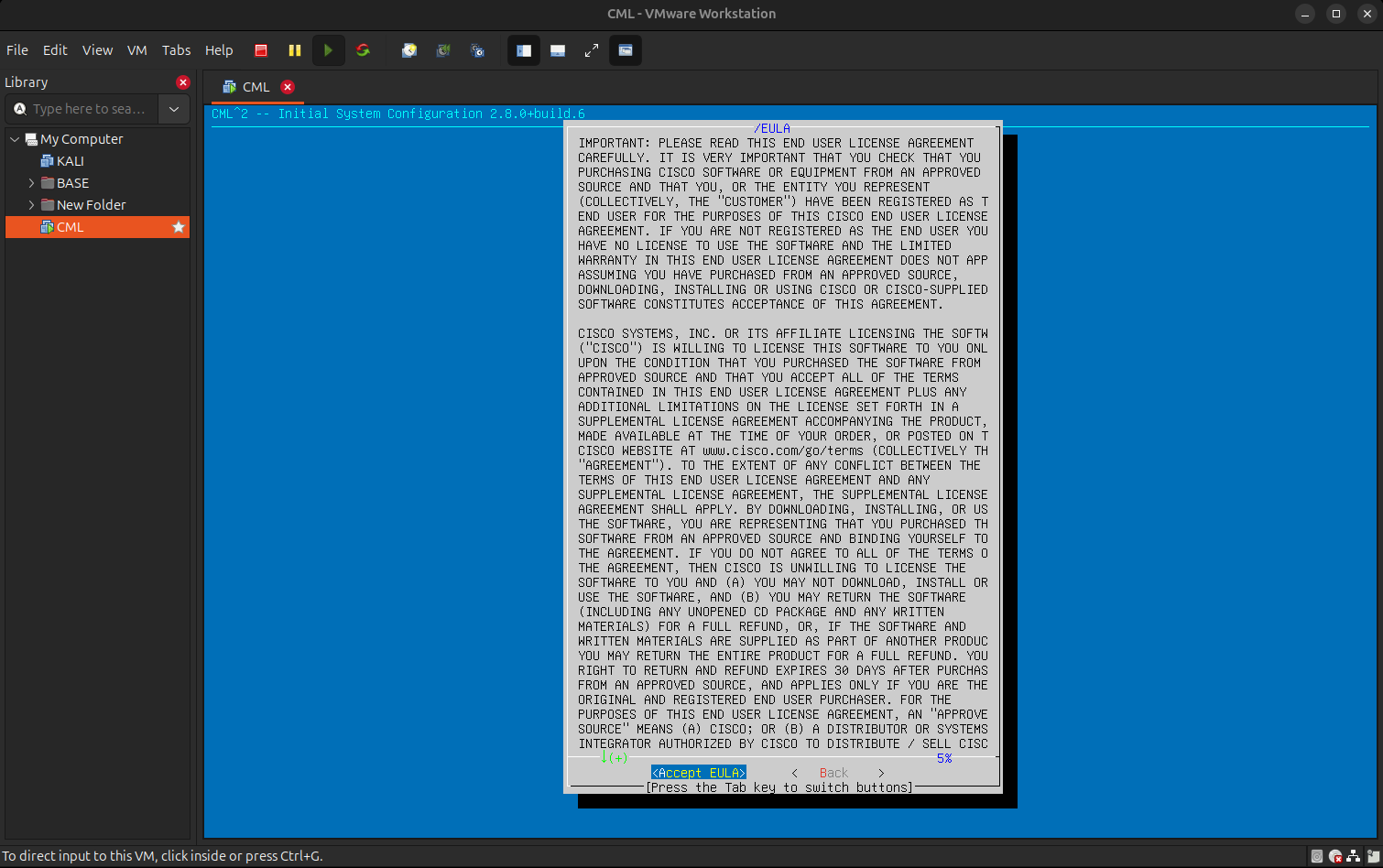Collapse the My Computer tree node
1383x868 pixels.
pos(15,139)
